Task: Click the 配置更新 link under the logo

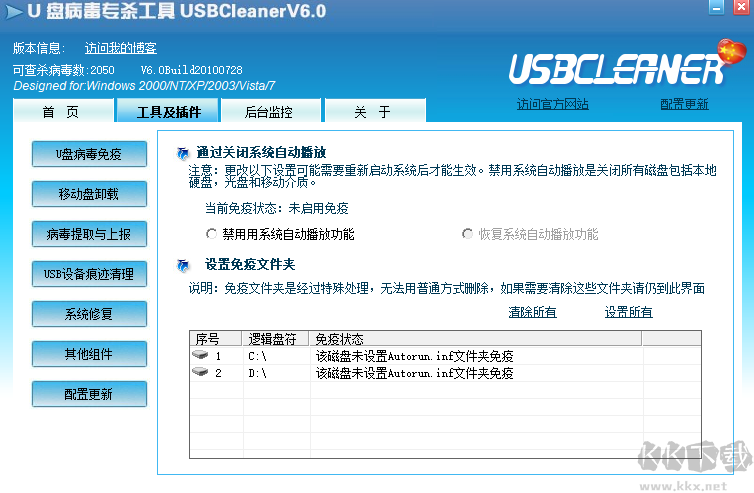Action: (684, 104)
